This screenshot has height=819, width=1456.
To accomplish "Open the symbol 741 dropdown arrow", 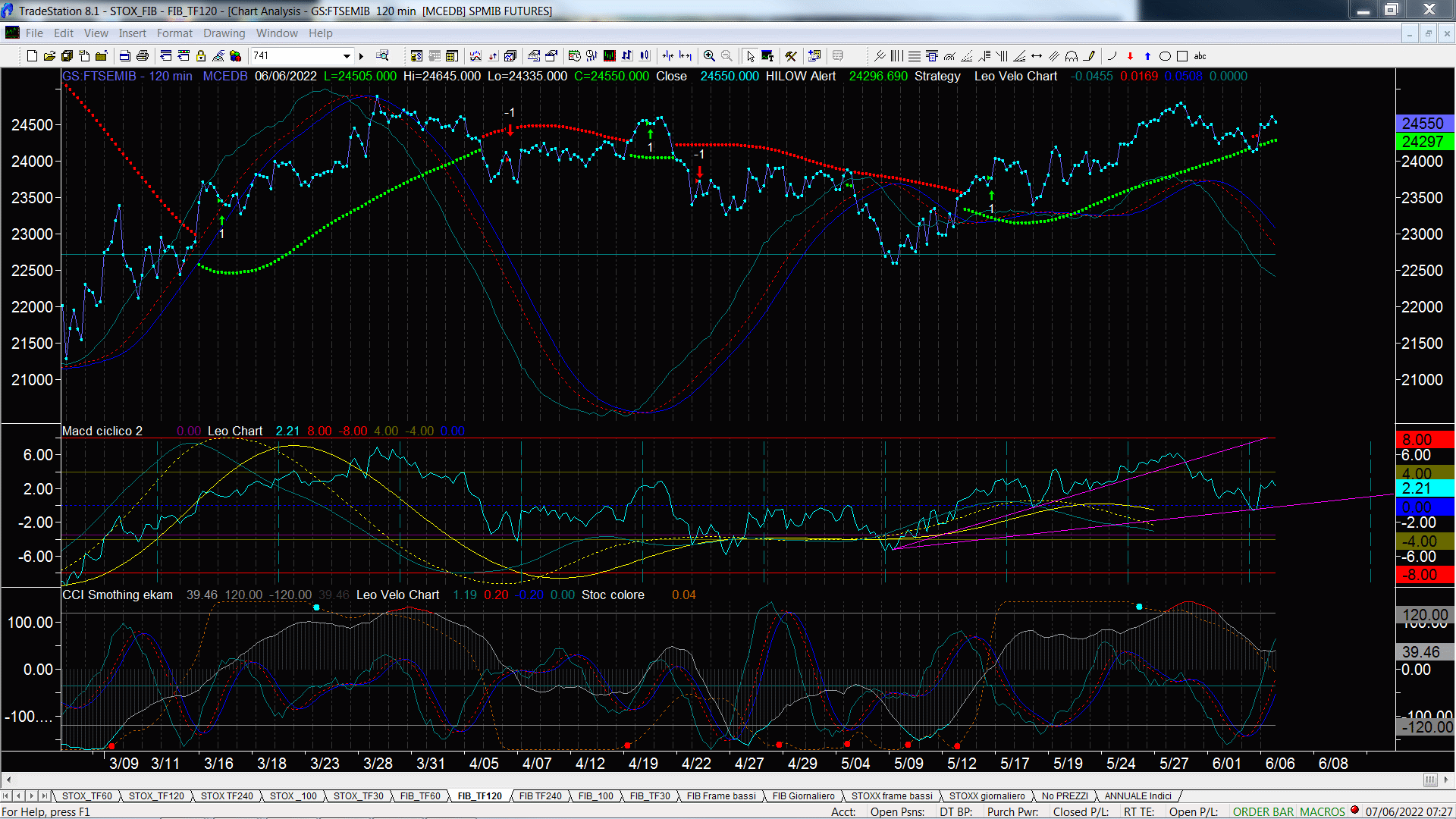I will [x=347, y=56].
